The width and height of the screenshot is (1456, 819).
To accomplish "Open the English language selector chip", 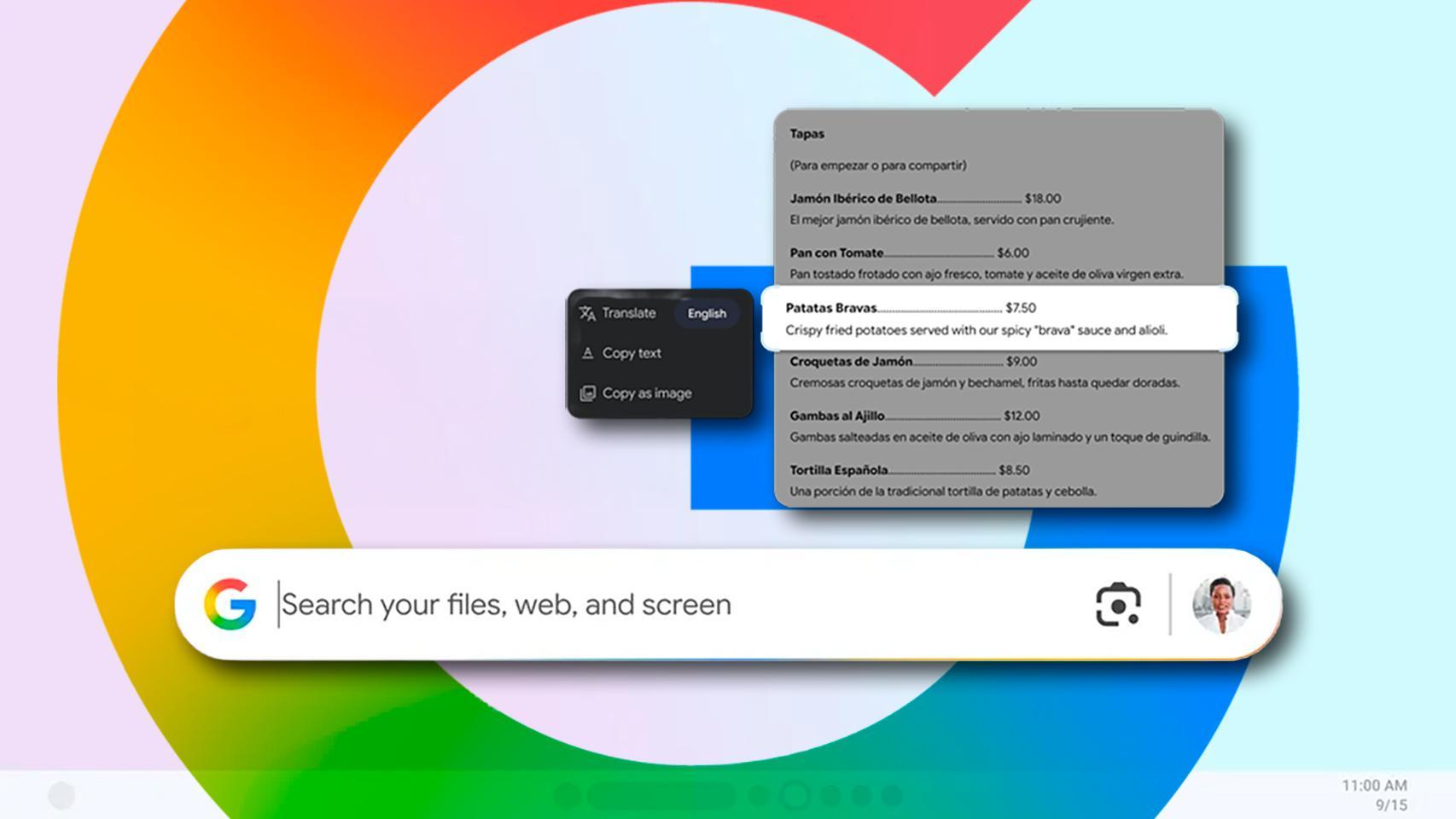I will coord(707,313).
